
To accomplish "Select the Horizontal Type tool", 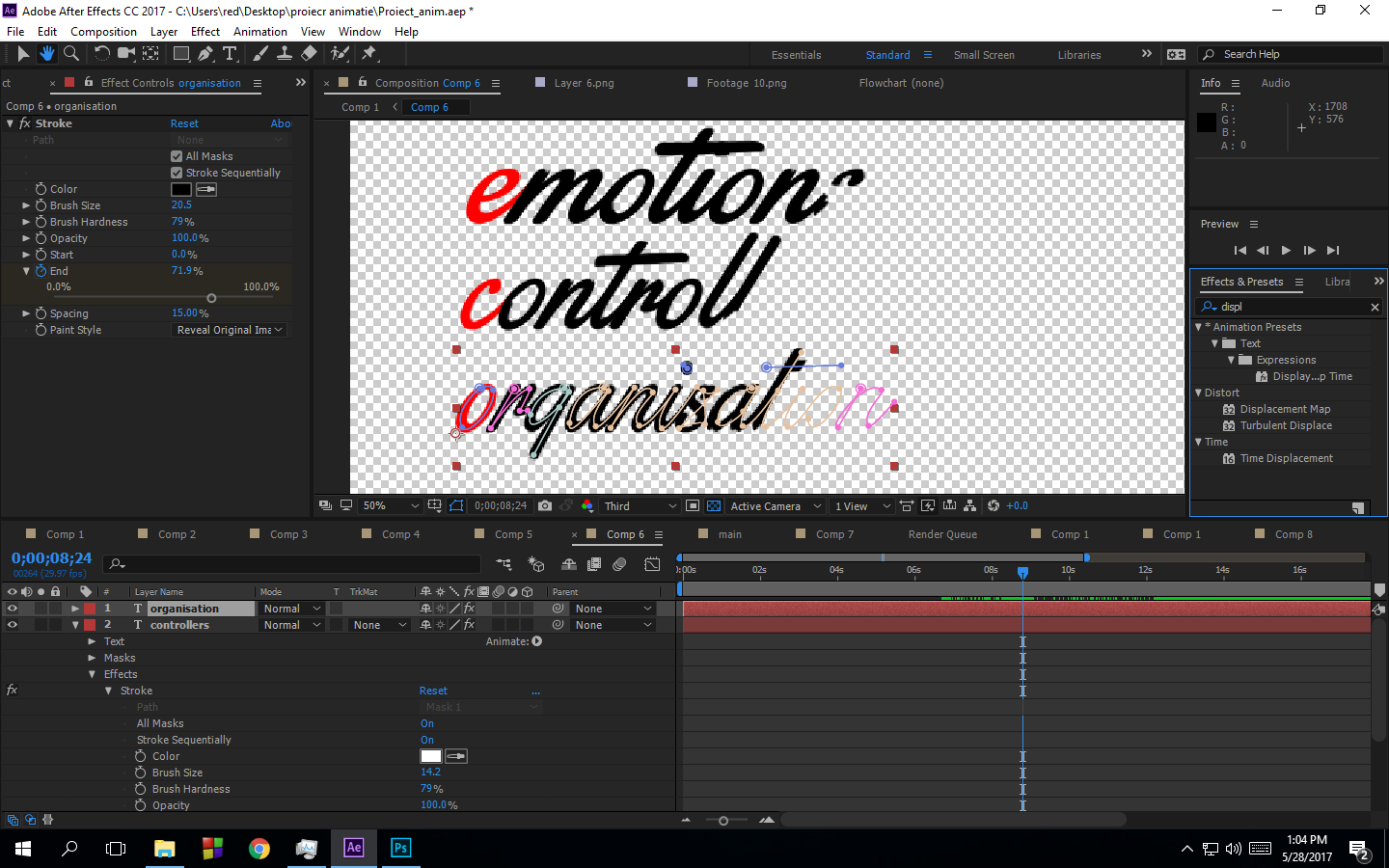I will pos(230,54).
